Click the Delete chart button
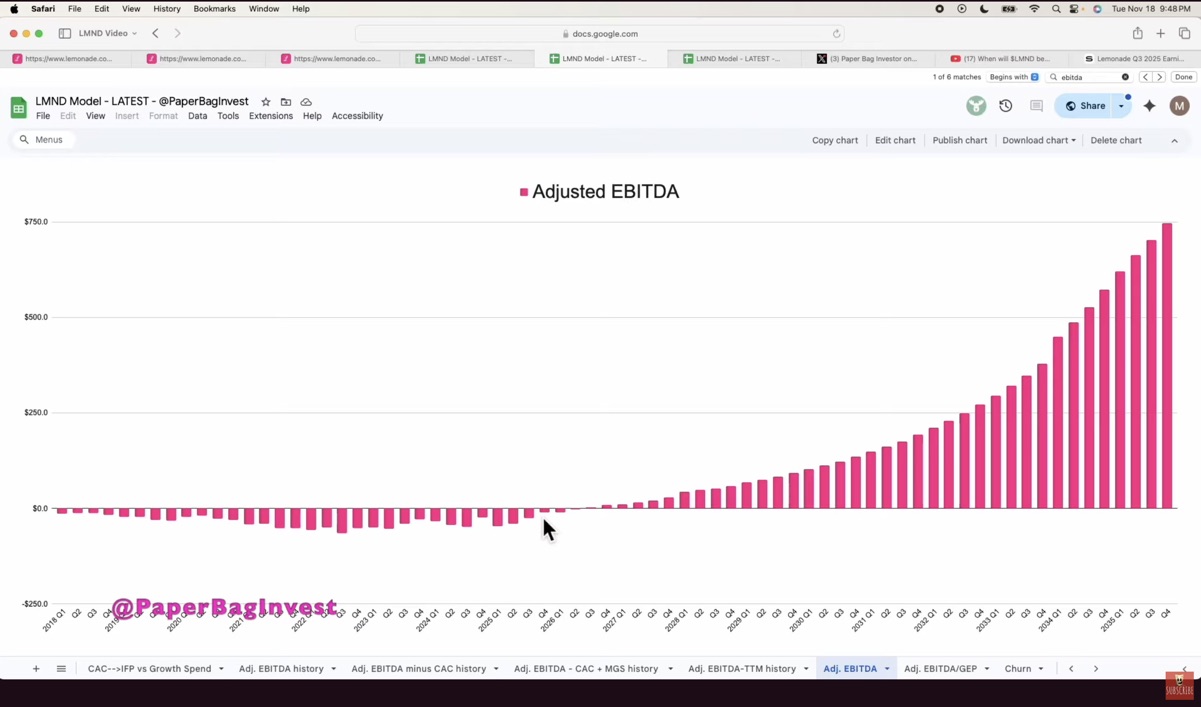 1115,141
